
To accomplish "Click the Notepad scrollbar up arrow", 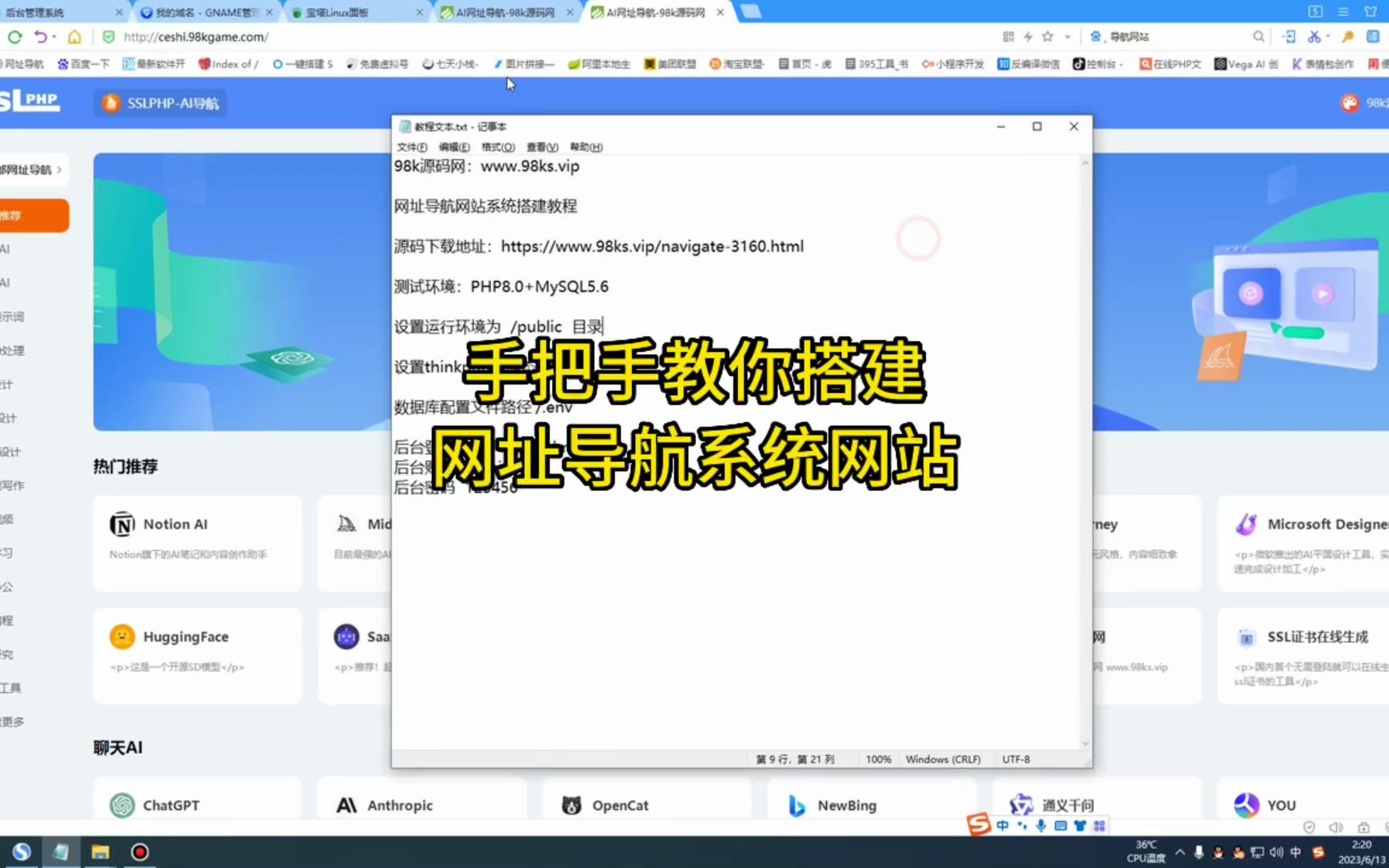I will tap(1085, 163).
